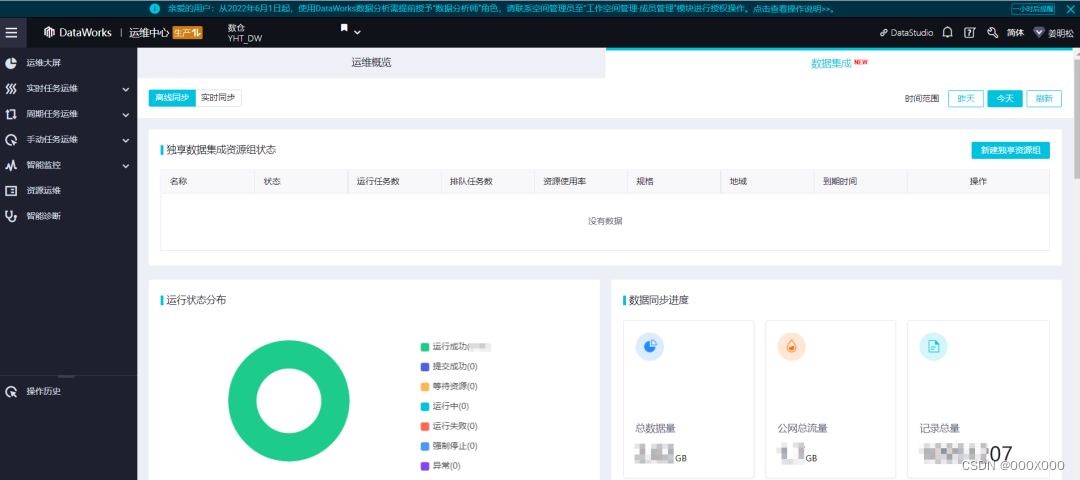Open the DataStudio link
The width and height of the screenshot is (1080, 480).
click(x=906, y=32)
